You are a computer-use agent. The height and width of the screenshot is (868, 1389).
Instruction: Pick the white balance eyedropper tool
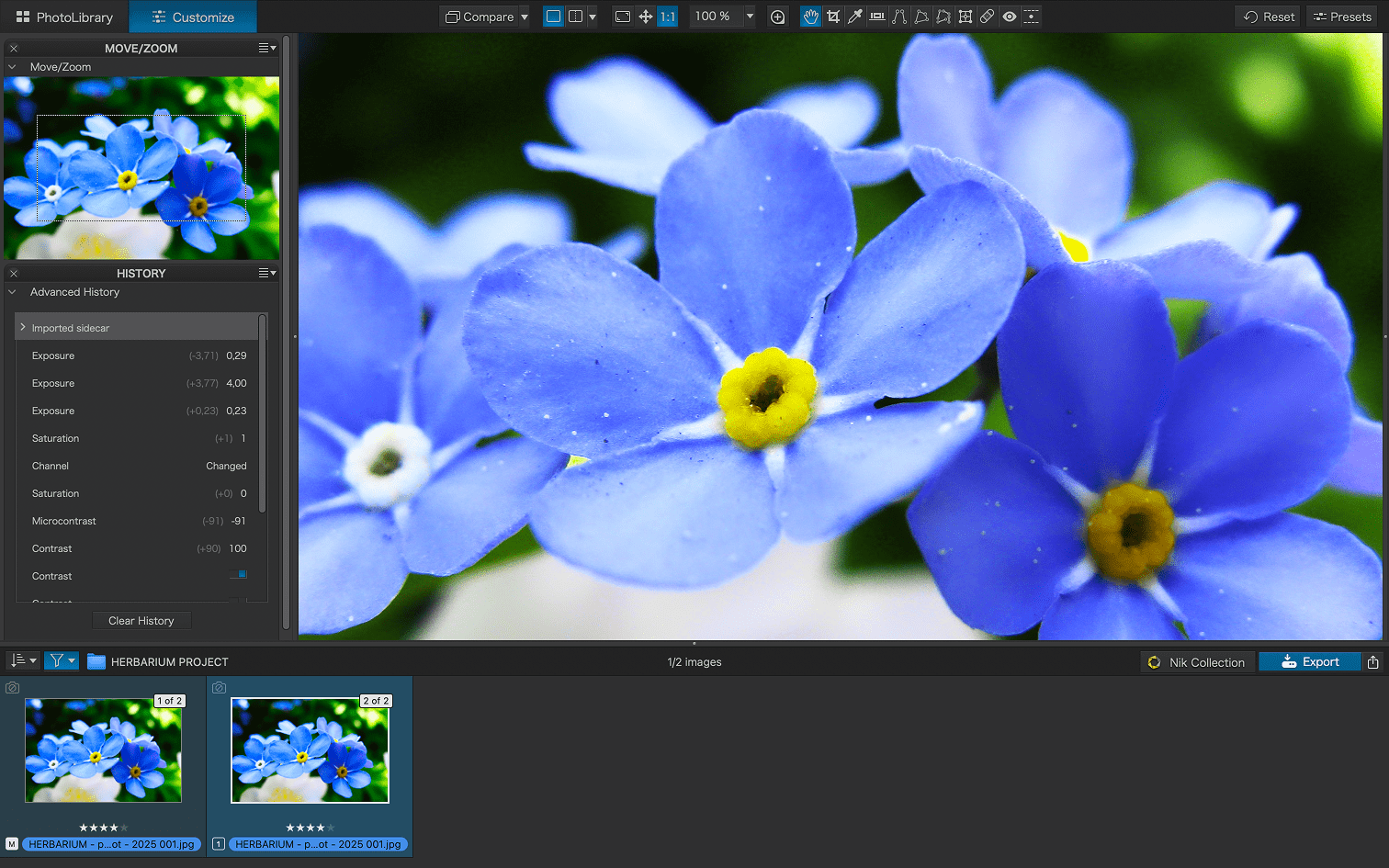[x=855, y=17]
